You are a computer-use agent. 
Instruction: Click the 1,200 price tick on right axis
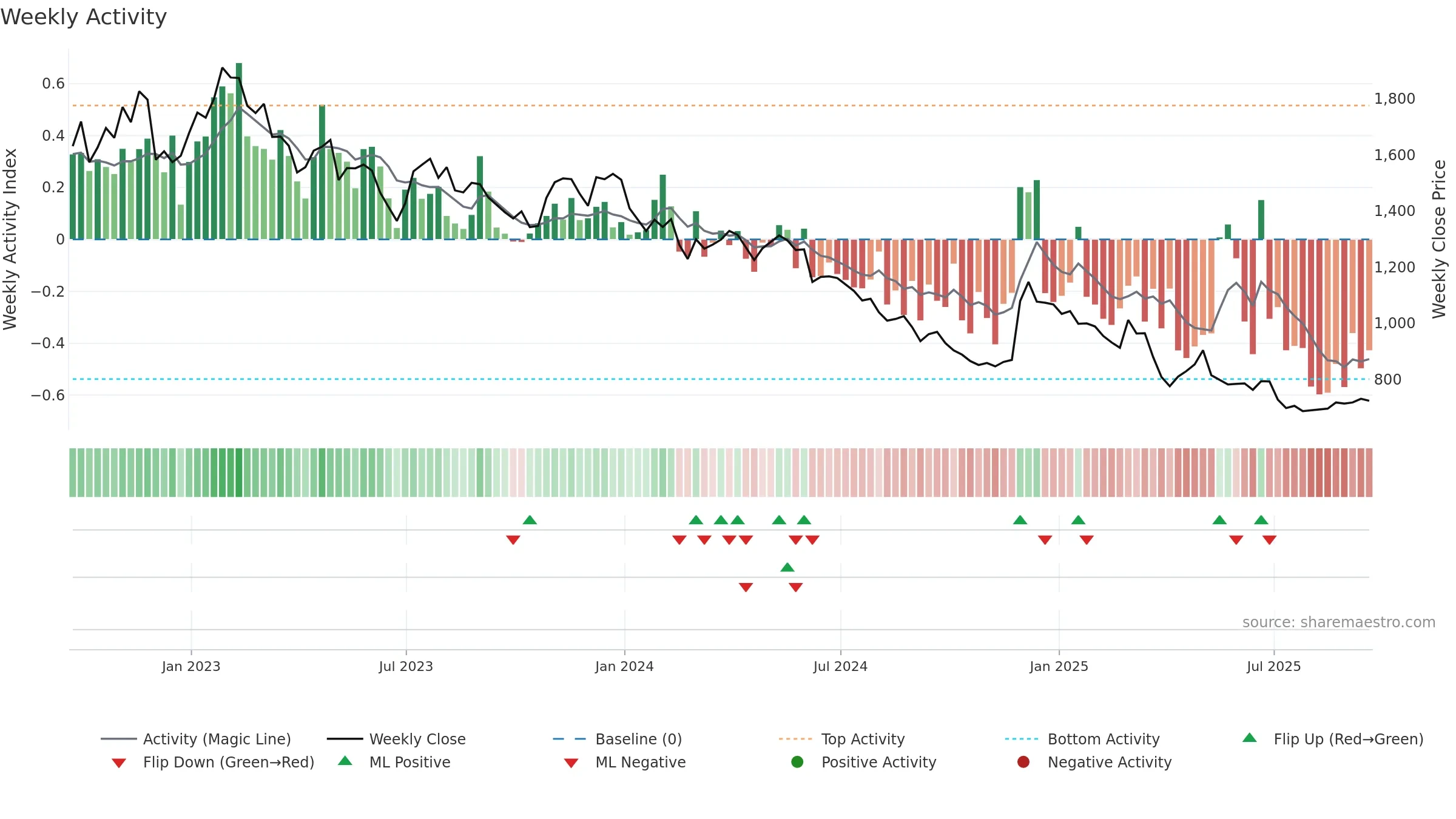[x=1395, y=267]
